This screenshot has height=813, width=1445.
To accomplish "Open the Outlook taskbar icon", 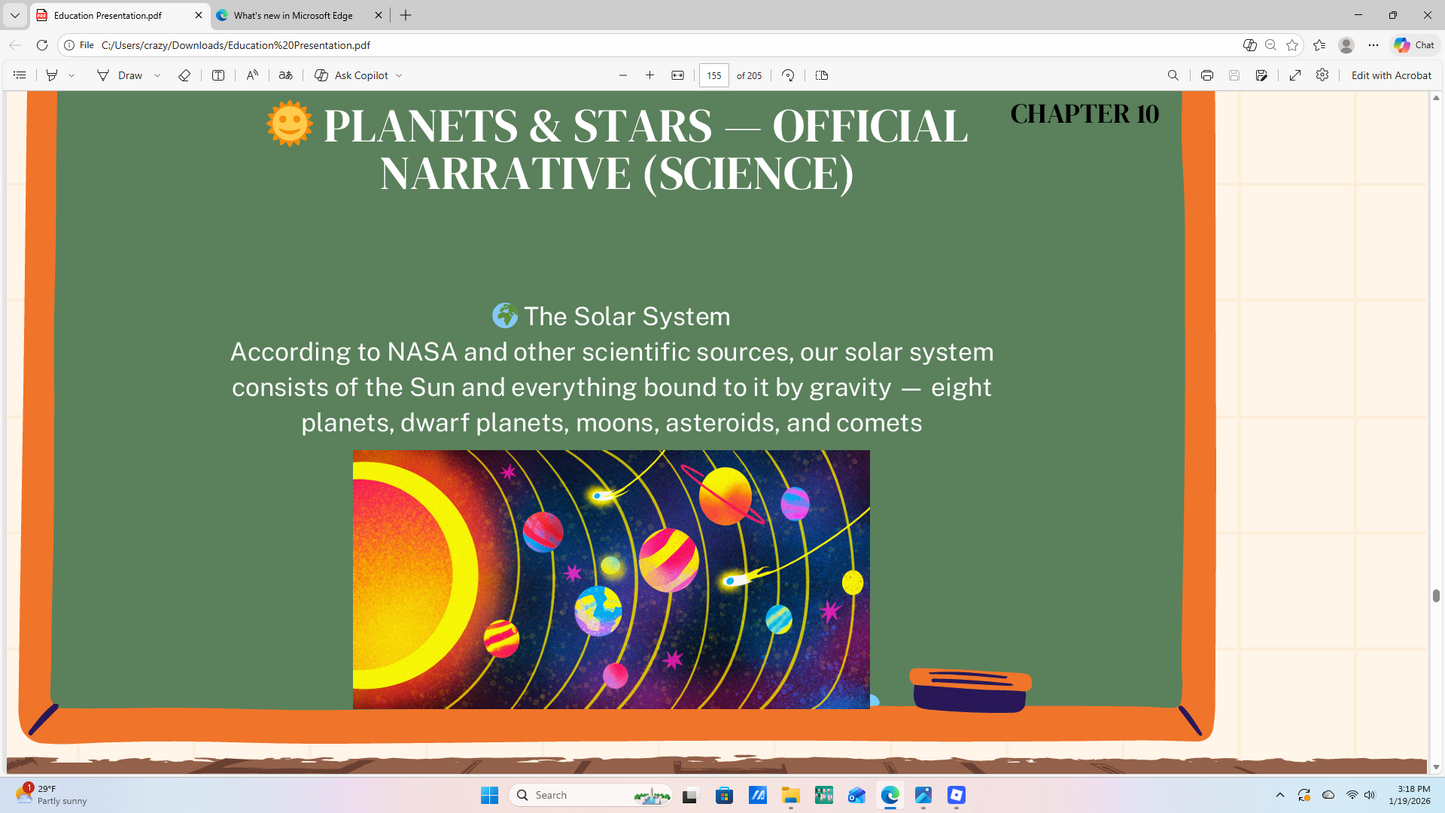I will click(x=857, y=795).
